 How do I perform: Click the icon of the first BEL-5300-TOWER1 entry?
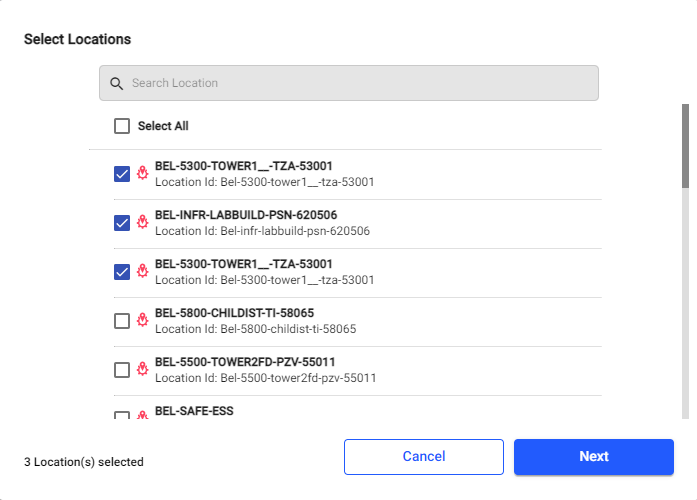pyautogui.click(x=142, y=173)
